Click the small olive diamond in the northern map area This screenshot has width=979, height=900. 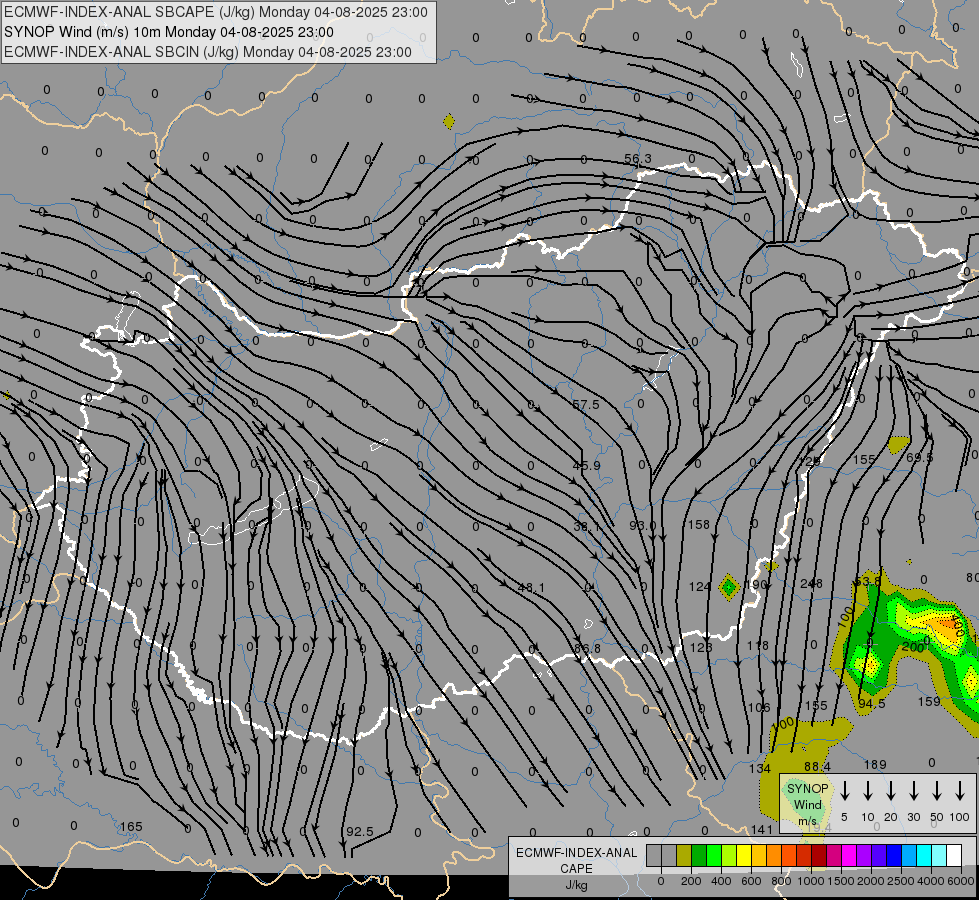pyautogui.click(x=449, y=121)
